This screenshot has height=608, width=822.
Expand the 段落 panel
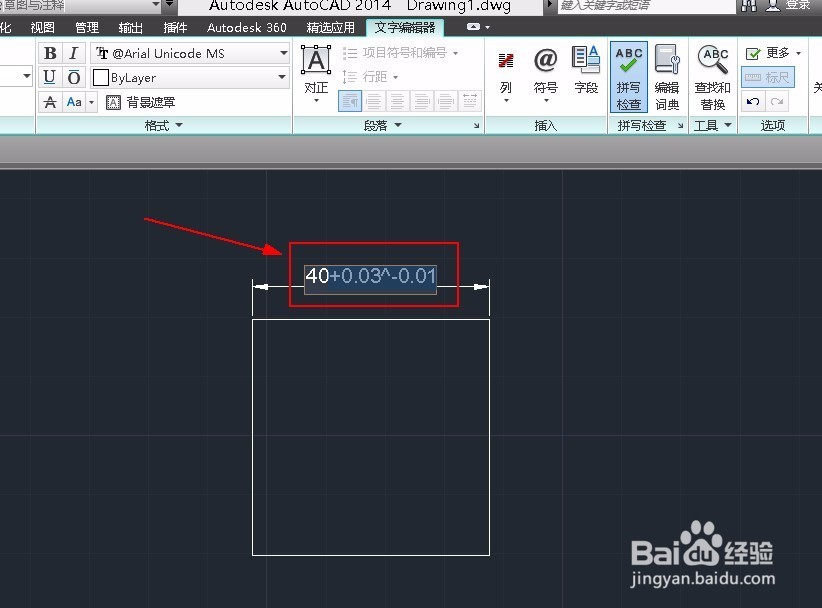382,125
